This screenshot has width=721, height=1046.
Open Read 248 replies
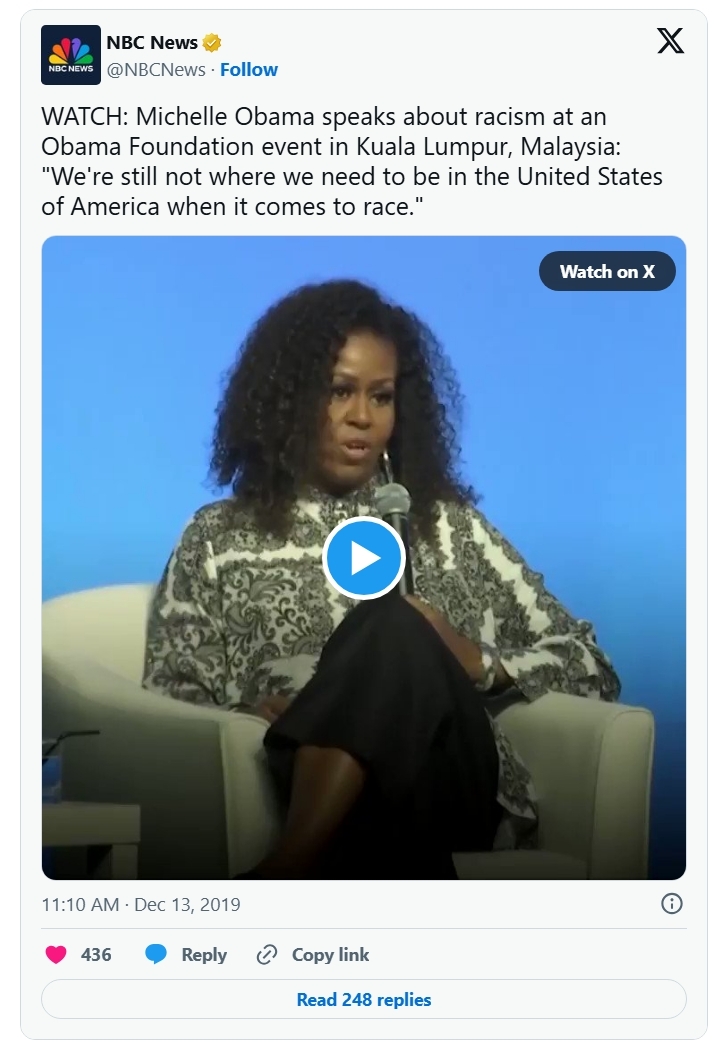coord(364,999)
